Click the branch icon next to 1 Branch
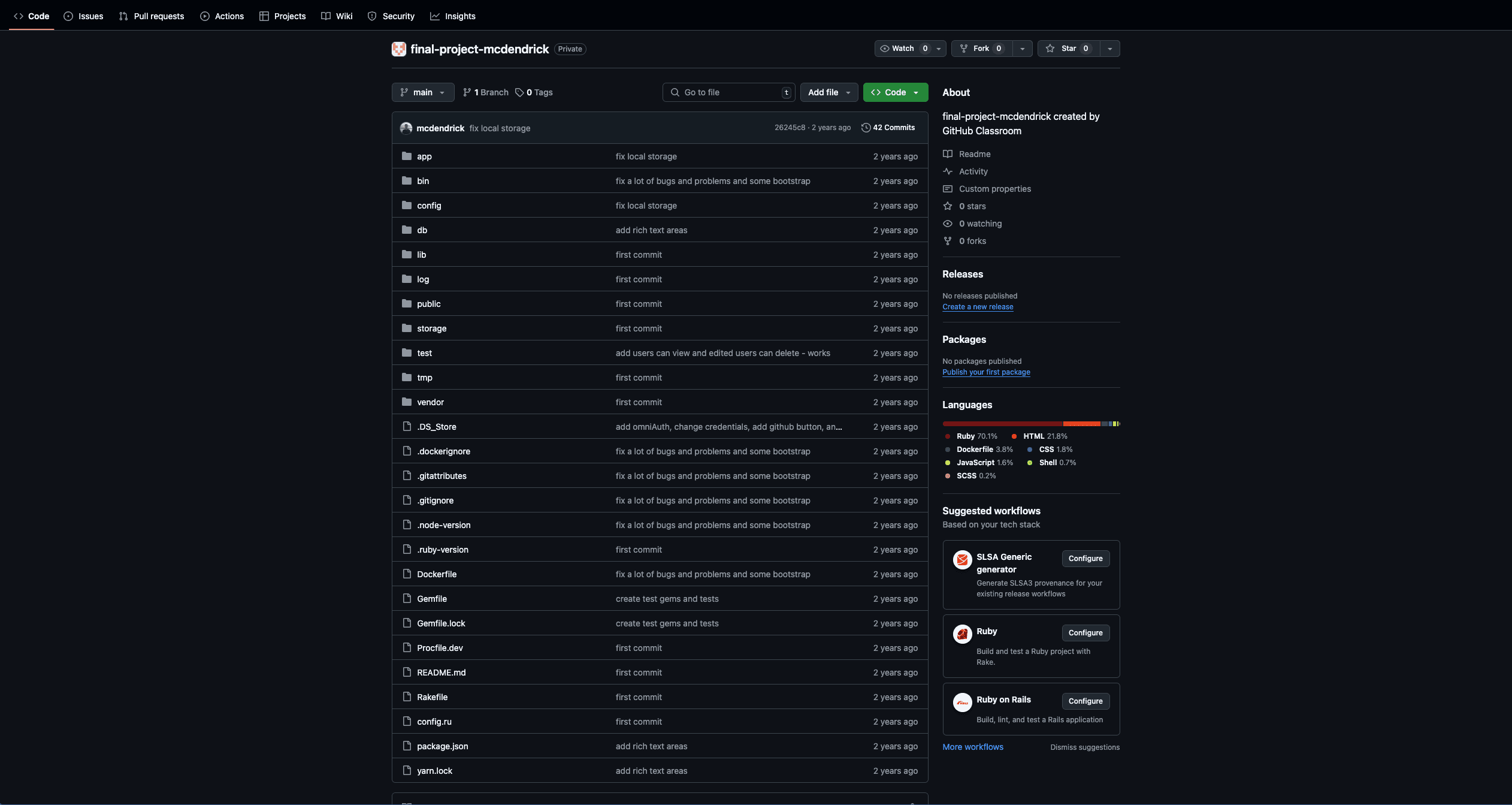The height and width of the screenshot is (805, 1512). [x=467, y=92]
